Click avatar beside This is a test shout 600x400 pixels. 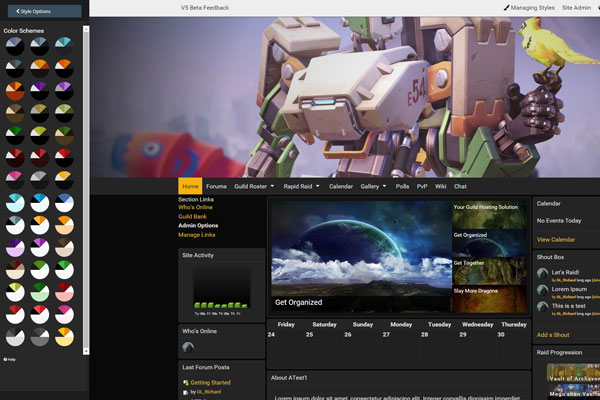point(542,307)
